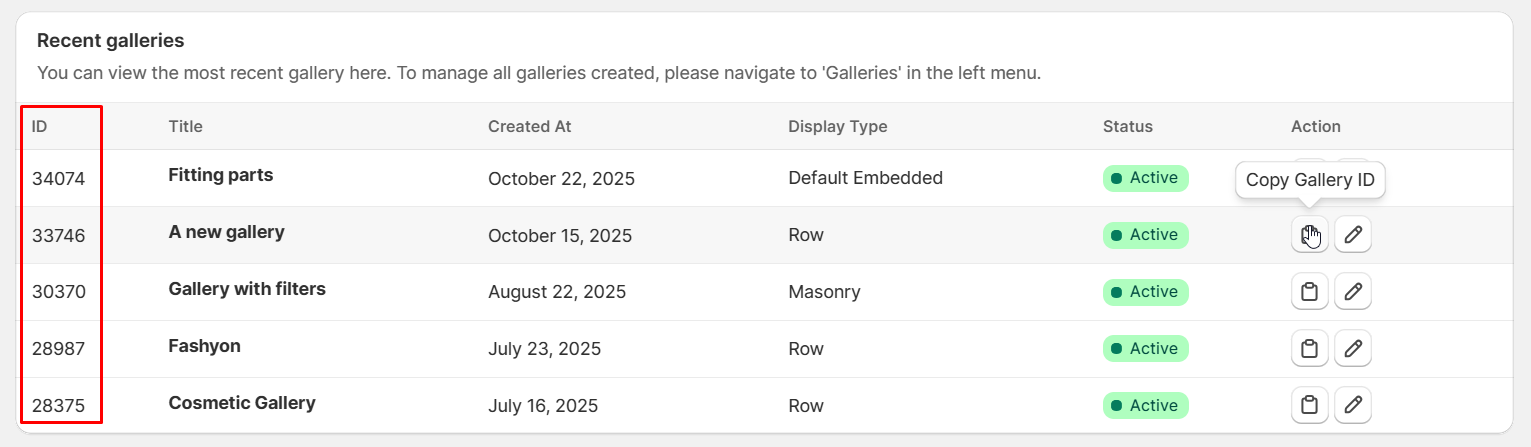Copy ID of Gallery with filters

1309,292
